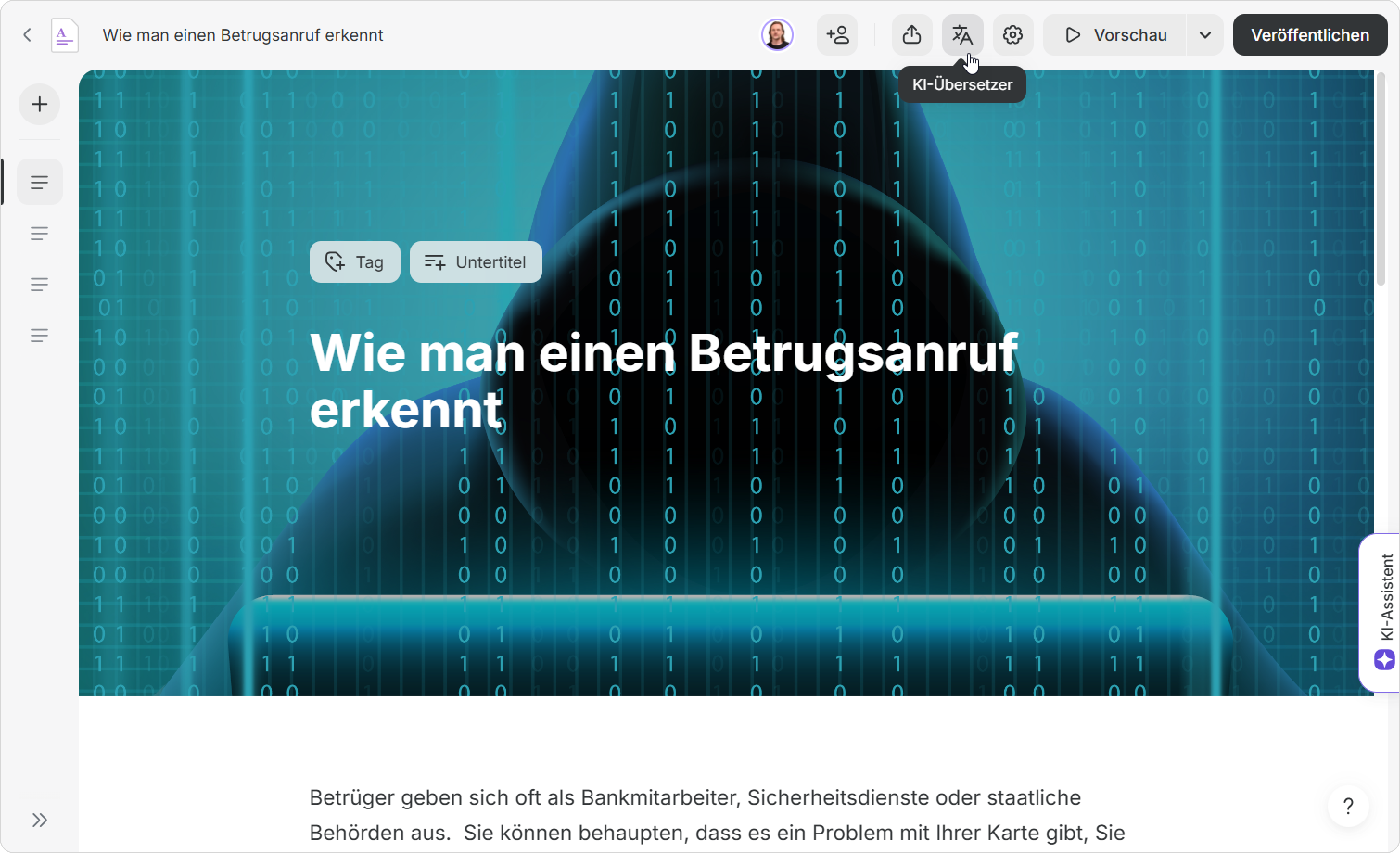This screenshot has width=1400, height=853.
Task: Click the back arrow icon
Action: pos(27,35)
